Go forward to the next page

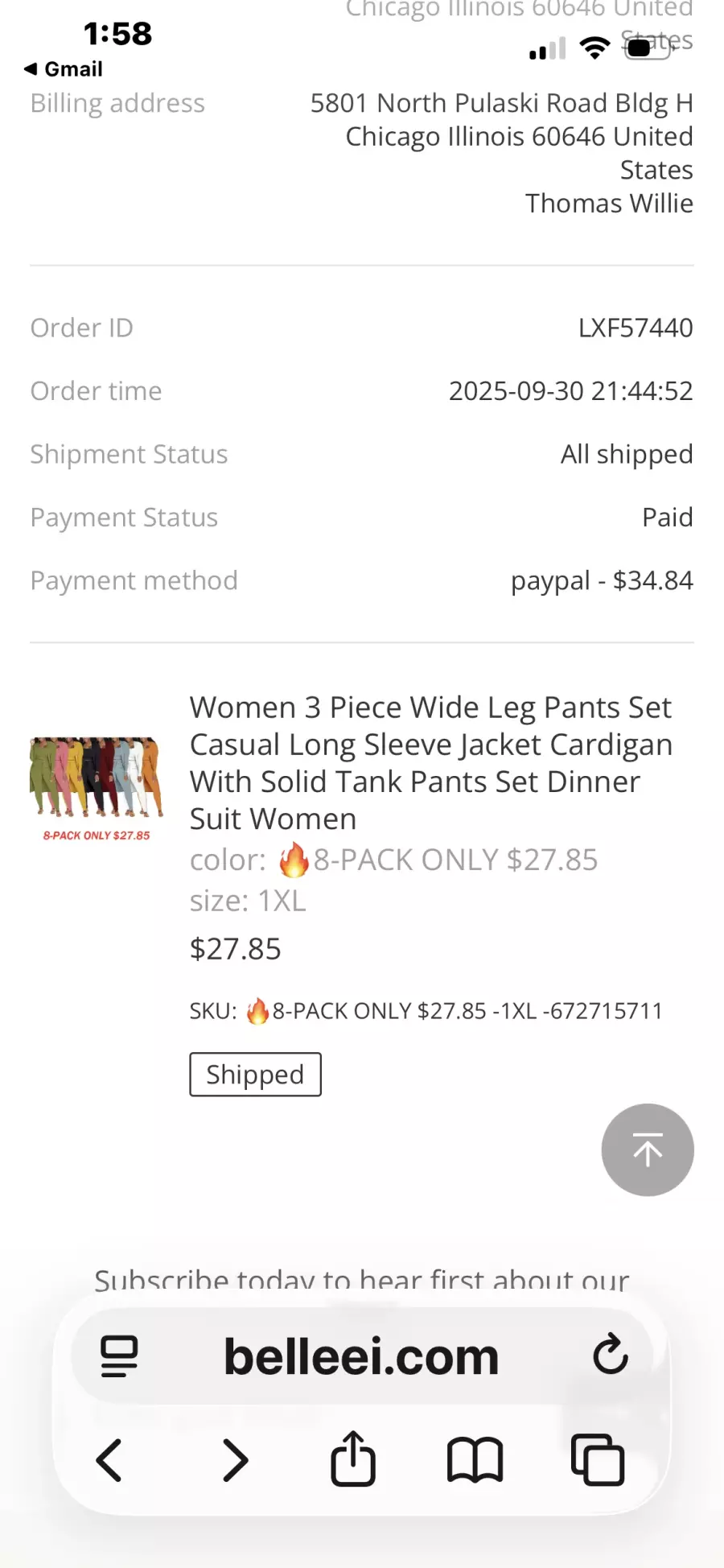234,1460
